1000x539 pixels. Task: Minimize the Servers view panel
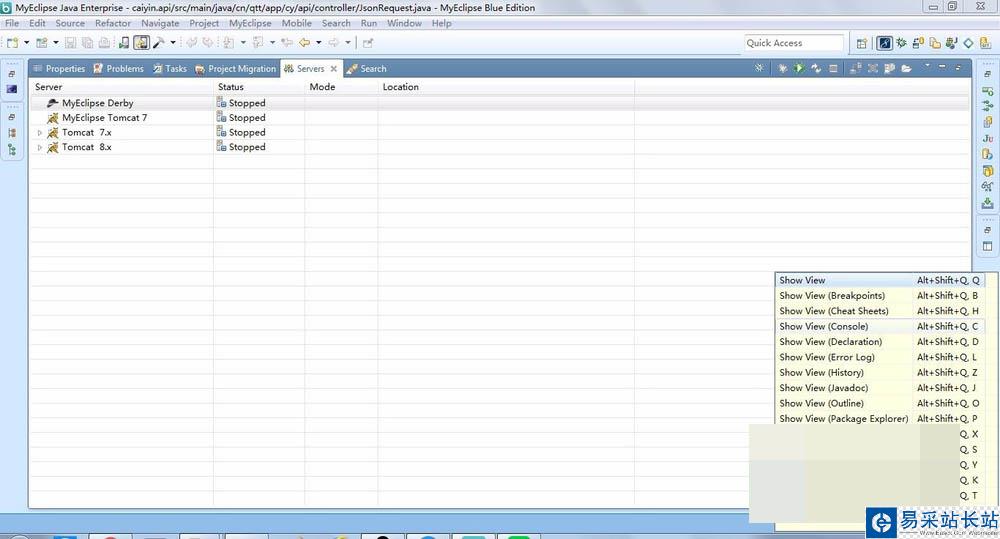coord(942,66)
